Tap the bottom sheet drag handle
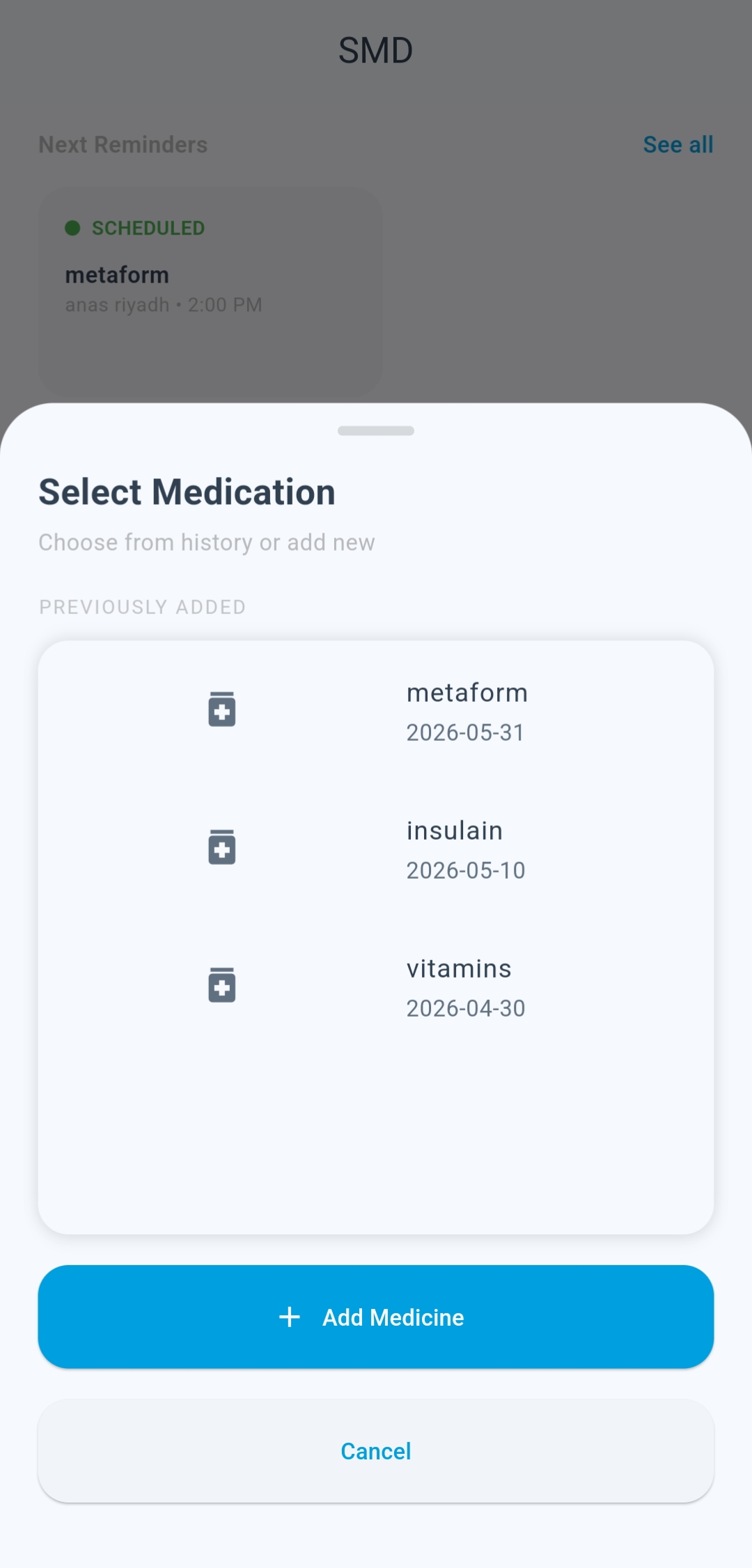 (376, 431)
